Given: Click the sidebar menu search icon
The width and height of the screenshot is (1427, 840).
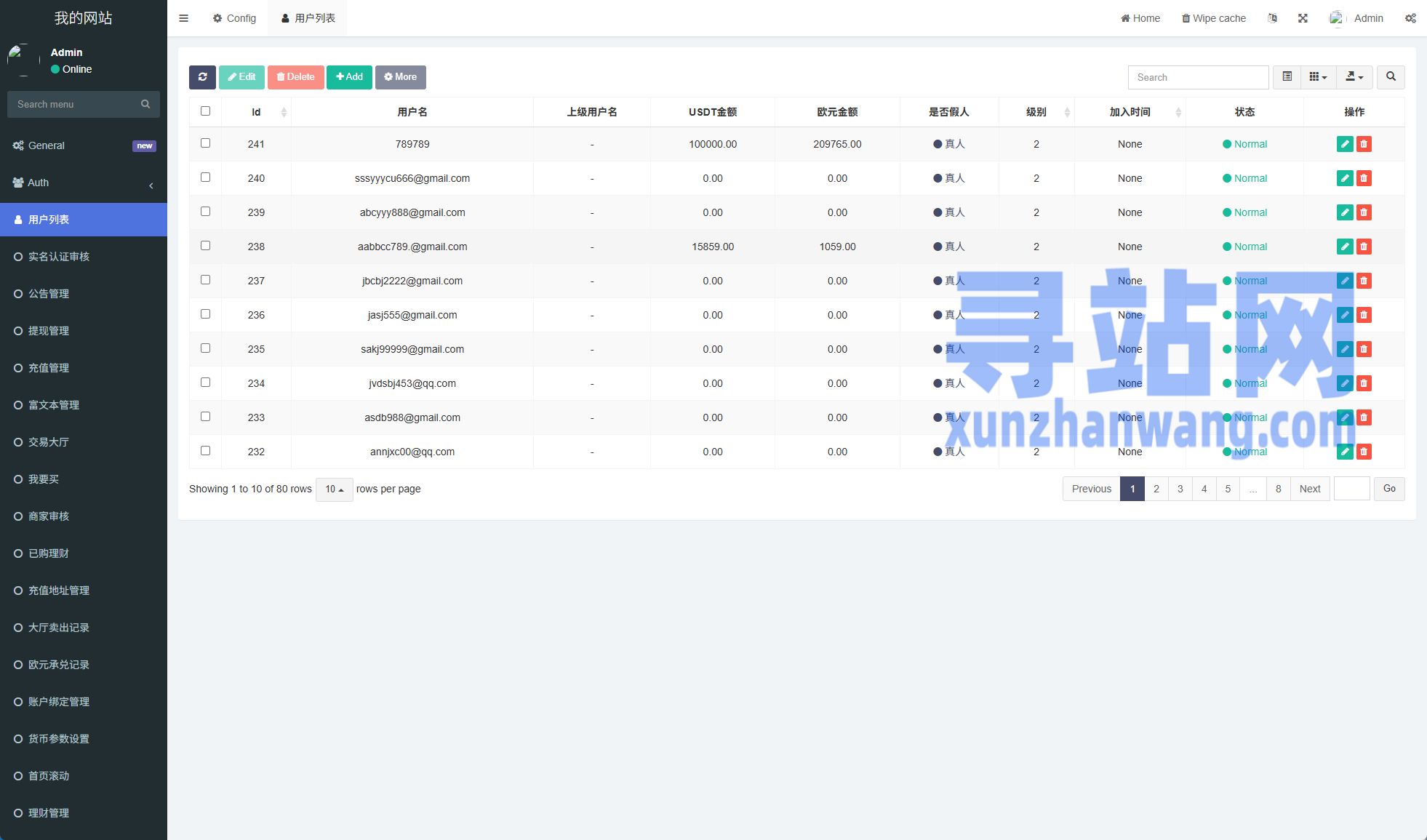Looking at the screenshot, I should (145, 104).
